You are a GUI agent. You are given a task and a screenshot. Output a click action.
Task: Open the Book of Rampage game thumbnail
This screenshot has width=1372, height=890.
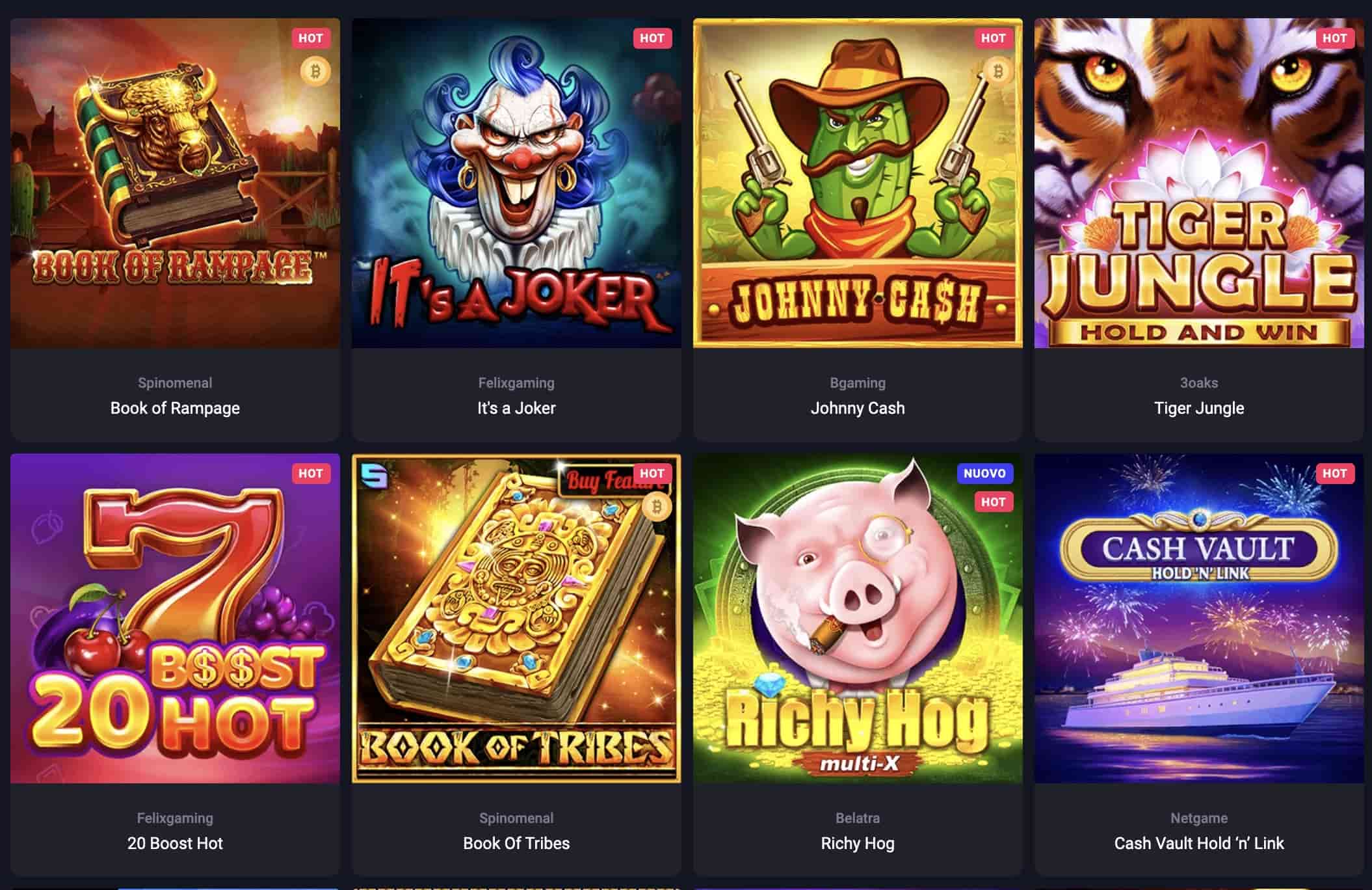coord(175,183)
